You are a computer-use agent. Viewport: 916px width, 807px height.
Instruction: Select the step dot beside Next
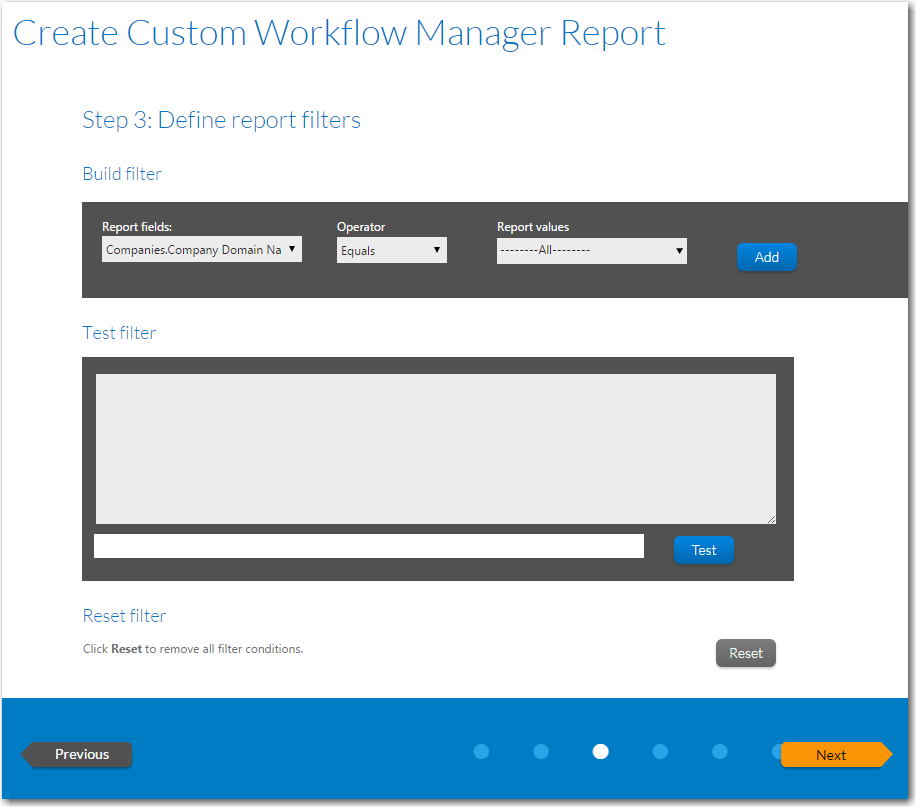point(778,751)
